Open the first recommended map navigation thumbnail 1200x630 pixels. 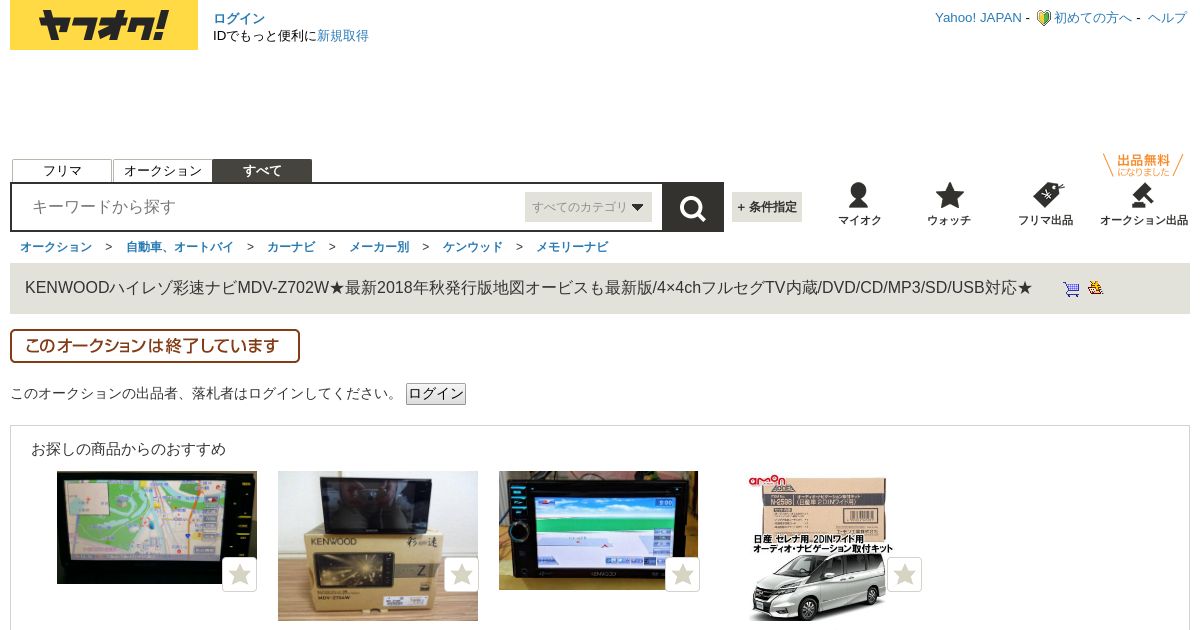[x=157, y=527]
